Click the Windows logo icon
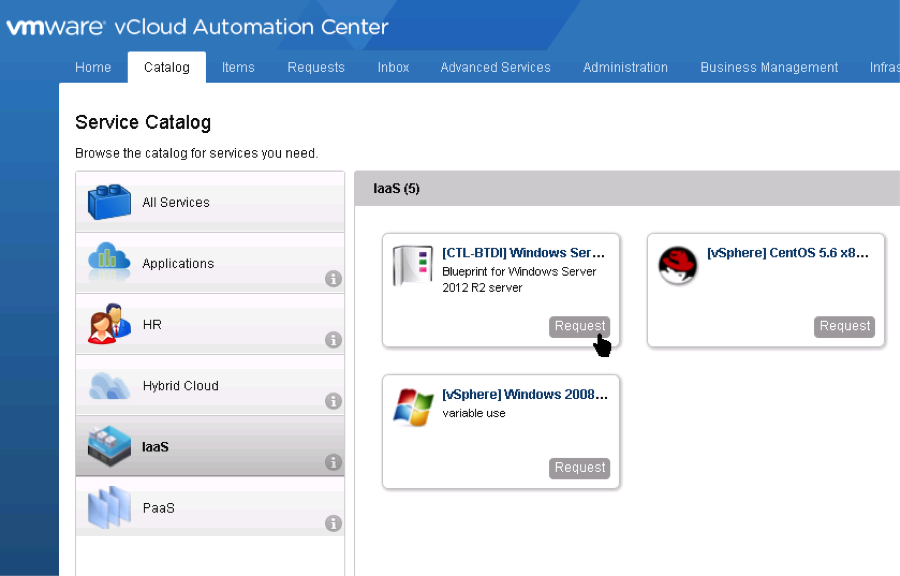900x576 pixels. (x=413, y=407)
